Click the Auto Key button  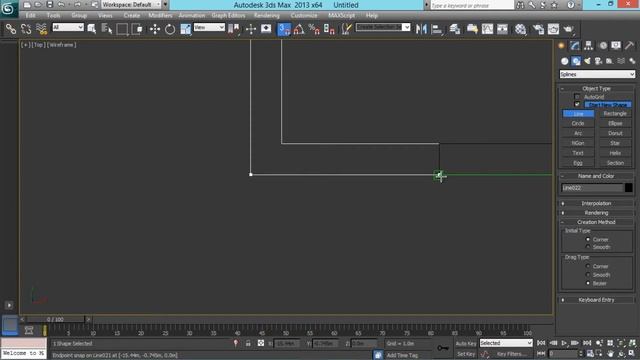466,343
